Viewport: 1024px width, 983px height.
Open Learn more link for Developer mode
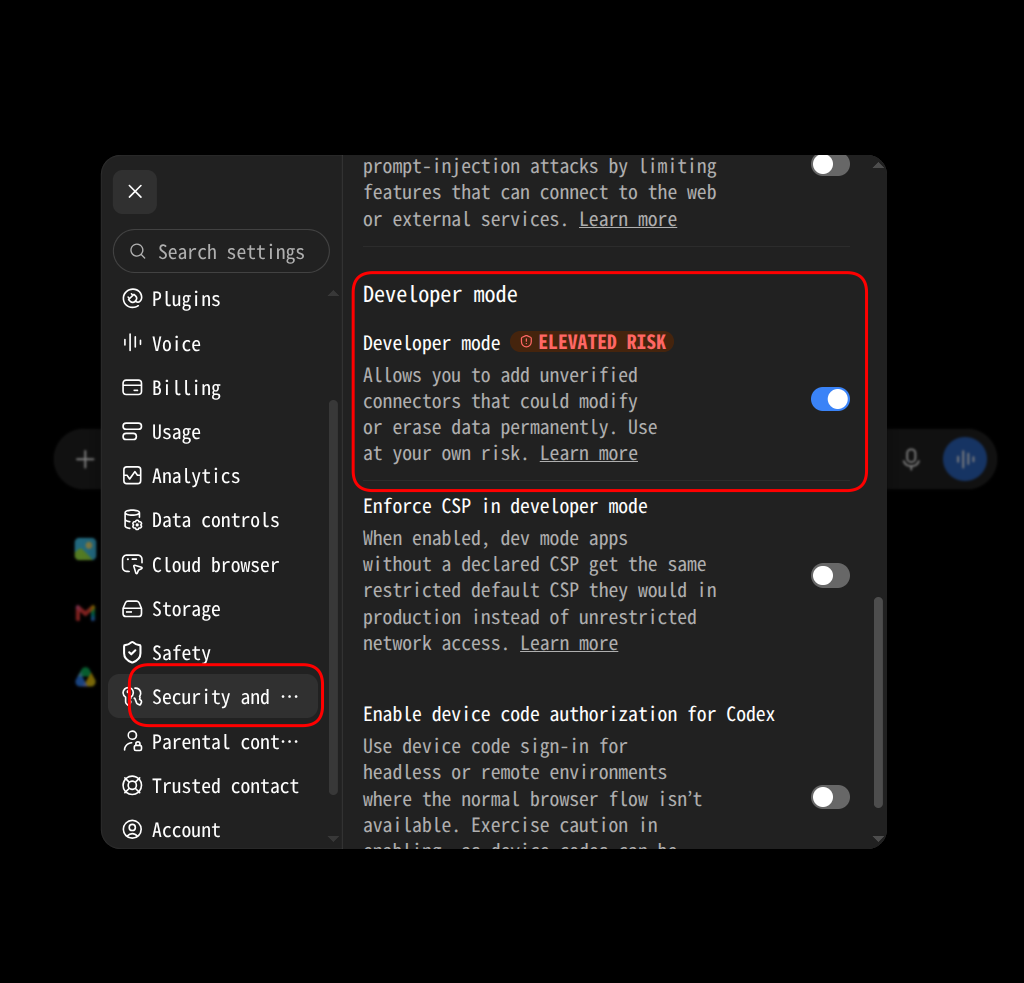click(x=588, y=453)
